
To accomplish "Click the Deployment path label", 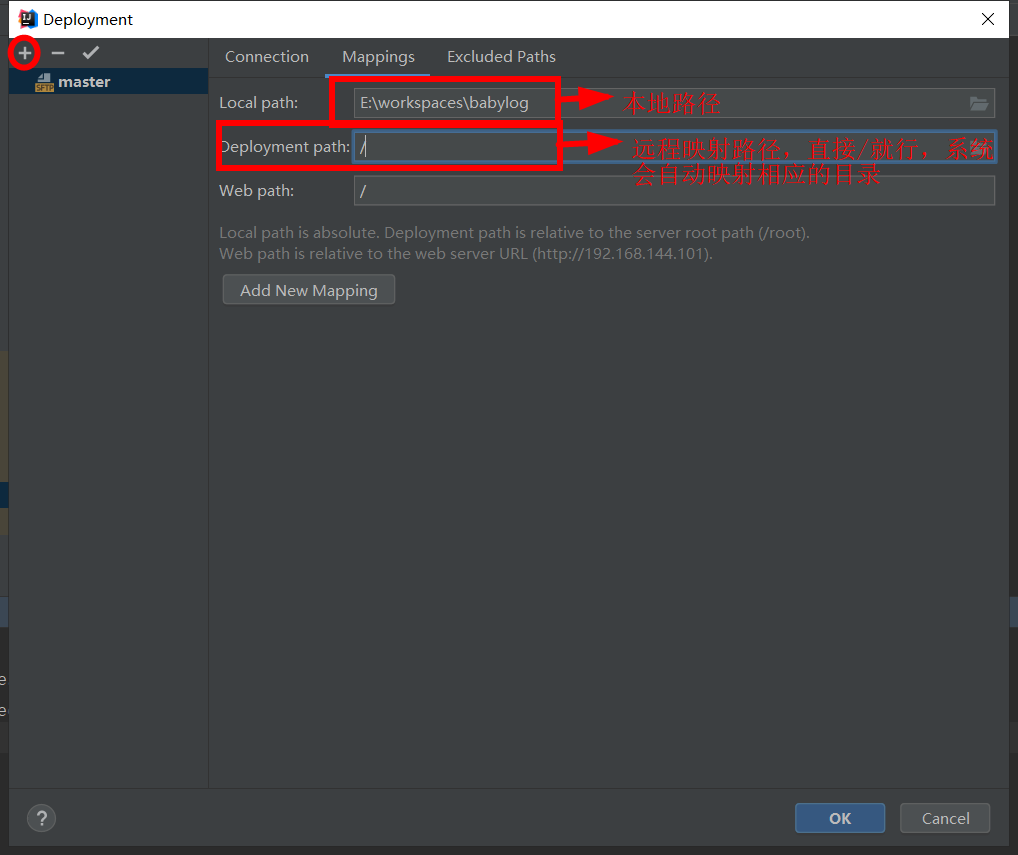I will tap(283, 146).
